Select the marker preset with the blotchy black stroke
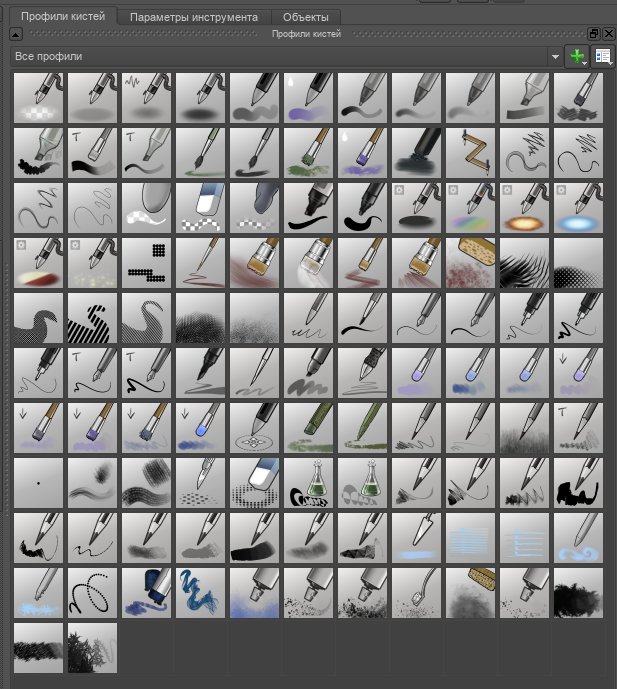This screenshot has width=617, height=689. point(38,153)
